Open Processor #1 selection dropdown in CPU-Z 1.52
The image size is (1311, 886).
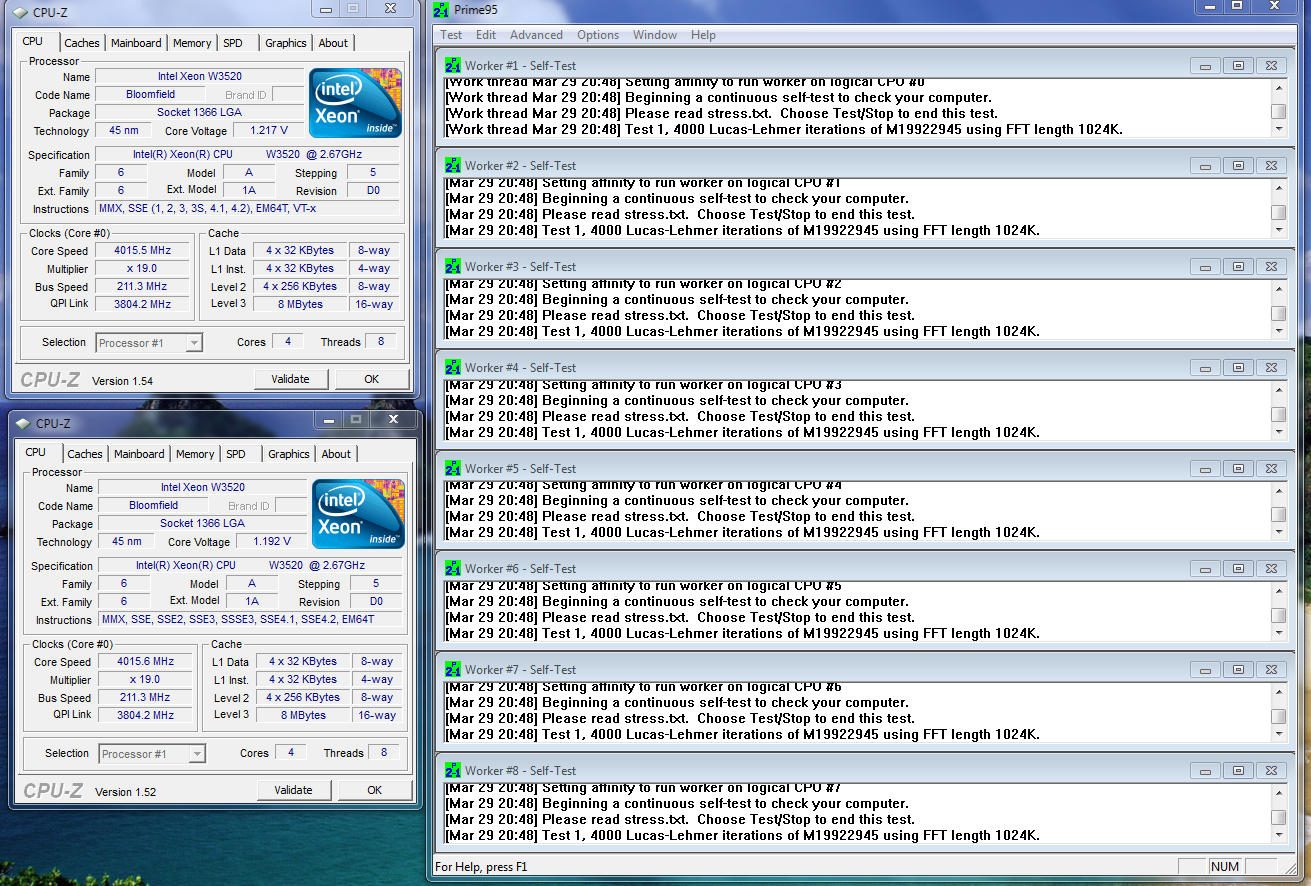pyautogui.click(x=153, y=754)
